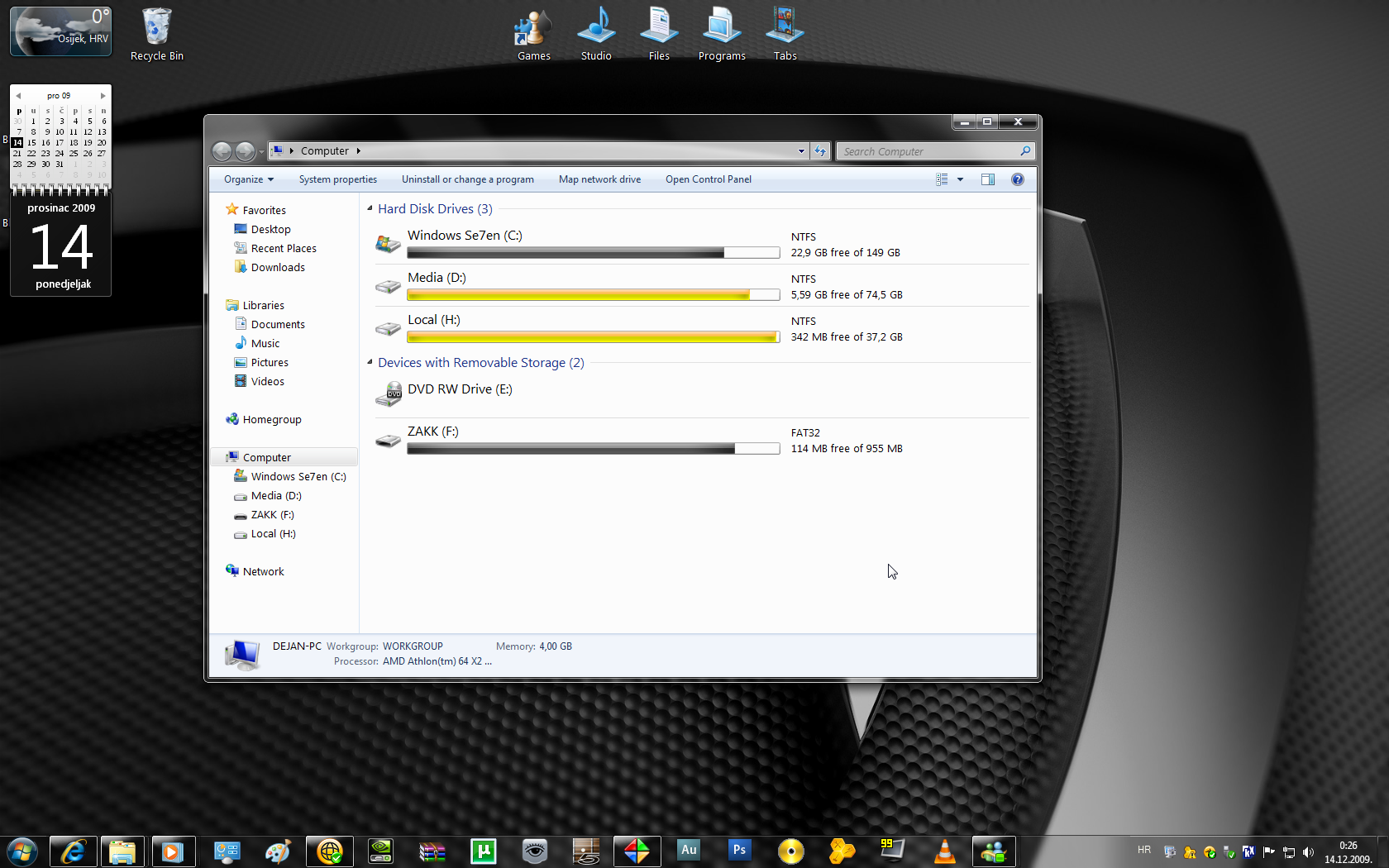Open the view options dropdown arrow
Viewport: 1389px width, 868px height.
960,179
